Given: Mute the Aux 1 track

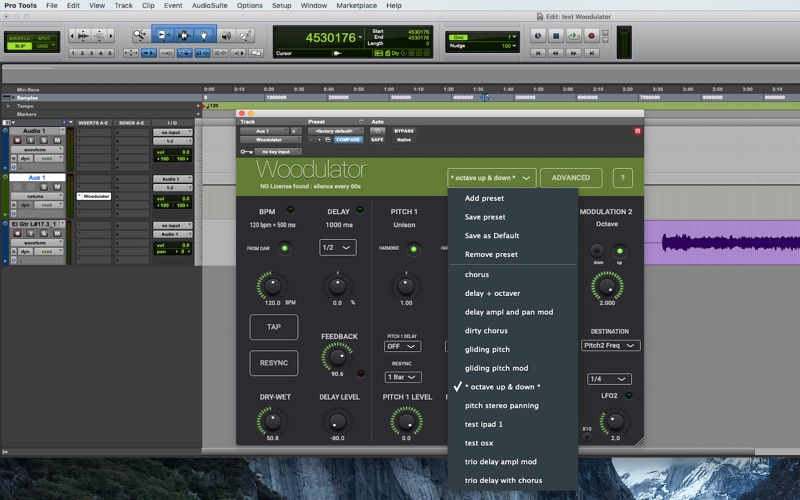Looking at the screenshot, I should pyautogui.click(x=57, y=187).
